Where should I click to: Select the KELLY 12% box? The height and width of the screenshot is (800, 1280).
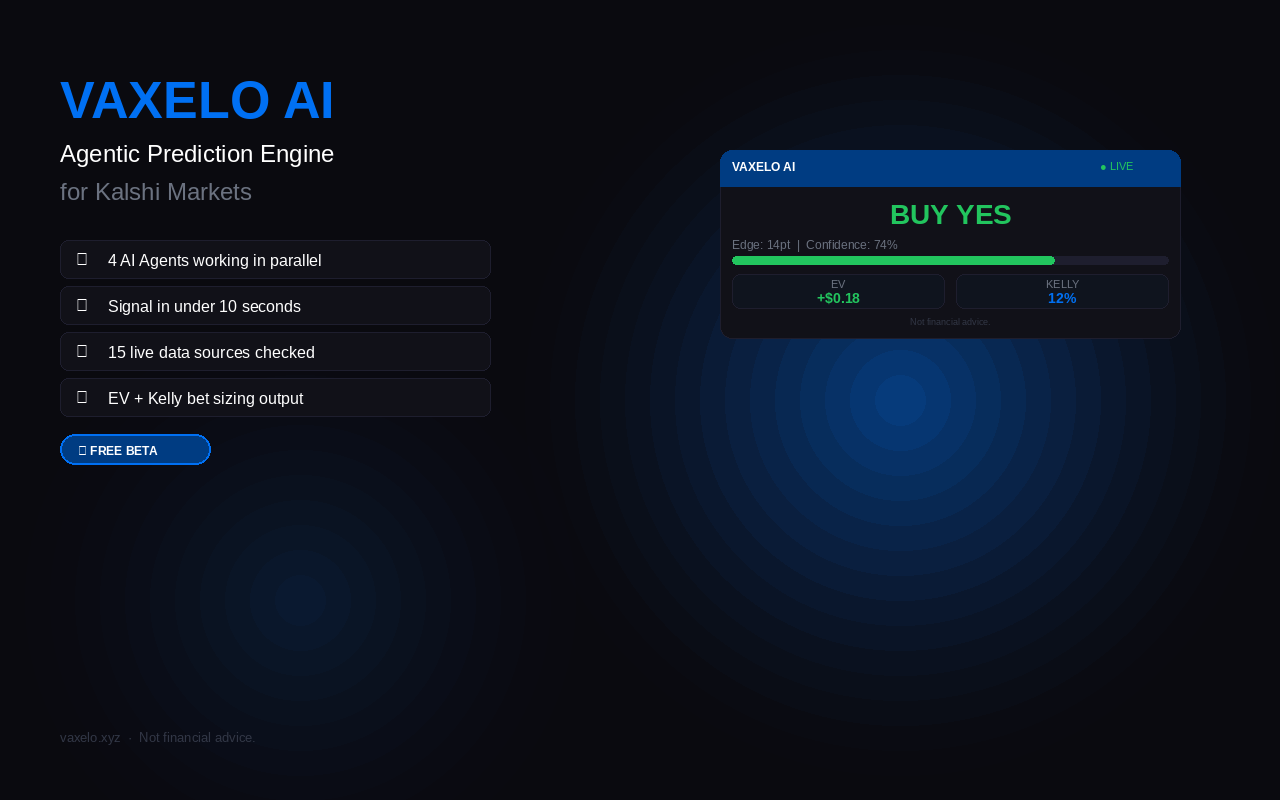1062,291
